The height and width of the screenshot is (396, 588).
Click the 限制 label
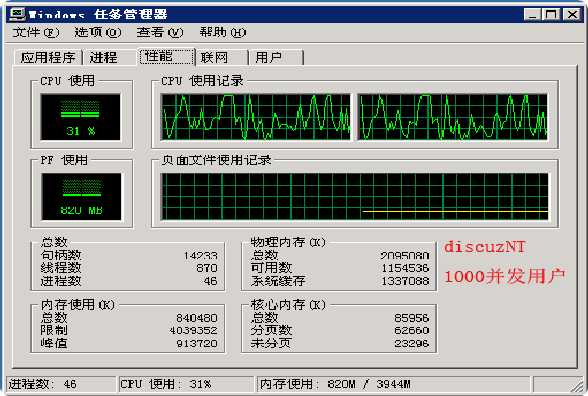pos(54,330)
